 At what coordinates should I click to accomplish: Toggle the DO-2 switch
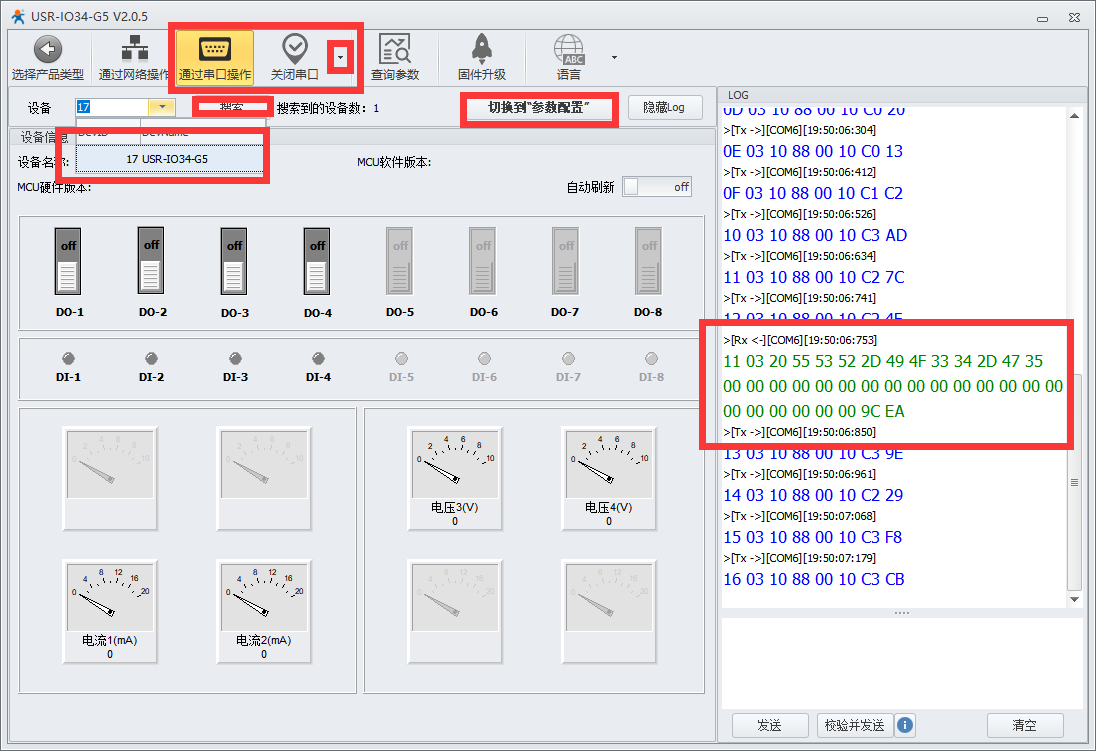151,261
